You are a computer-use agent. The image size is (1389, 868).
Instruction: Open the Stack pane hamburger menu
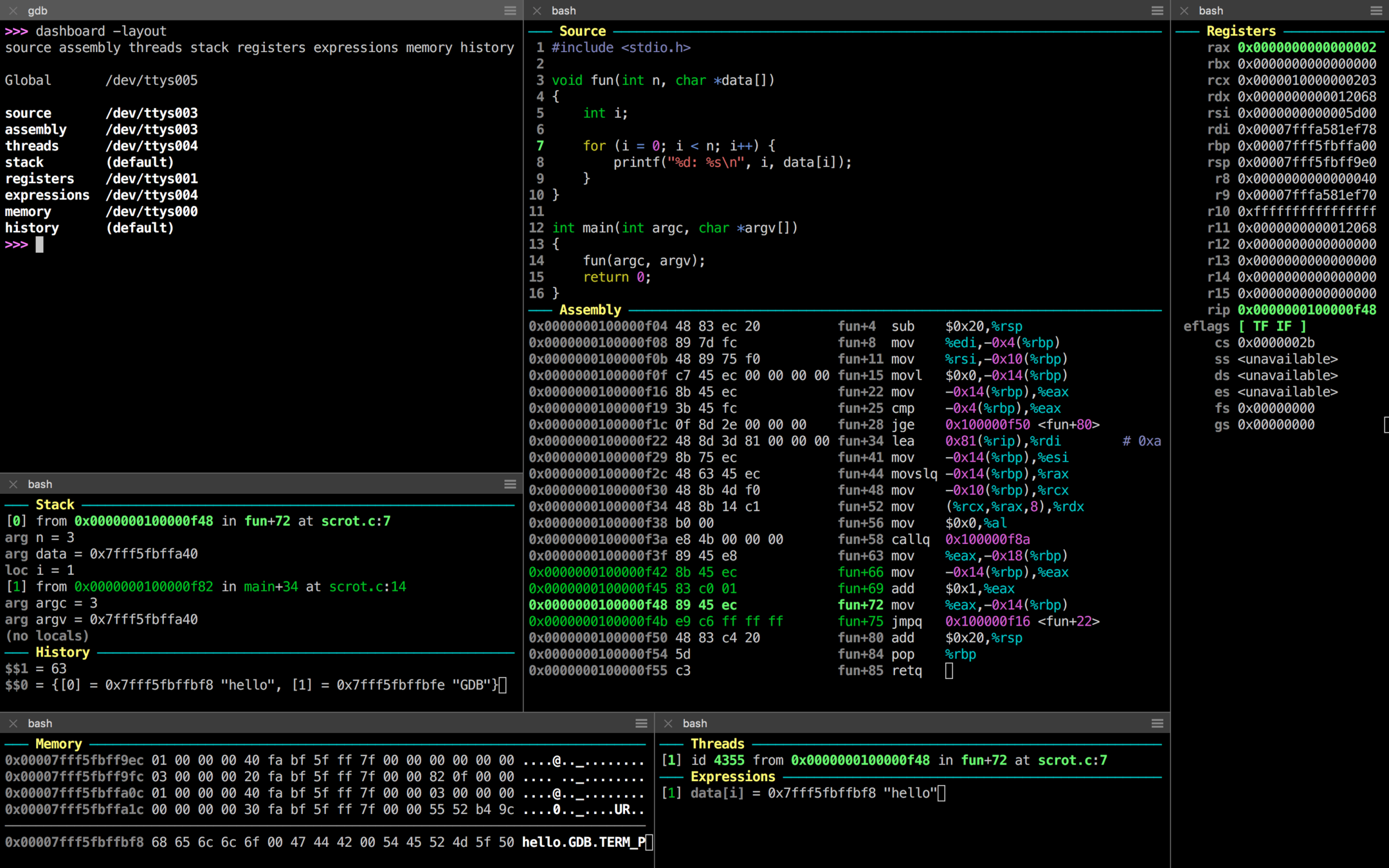tap(510, 484)
